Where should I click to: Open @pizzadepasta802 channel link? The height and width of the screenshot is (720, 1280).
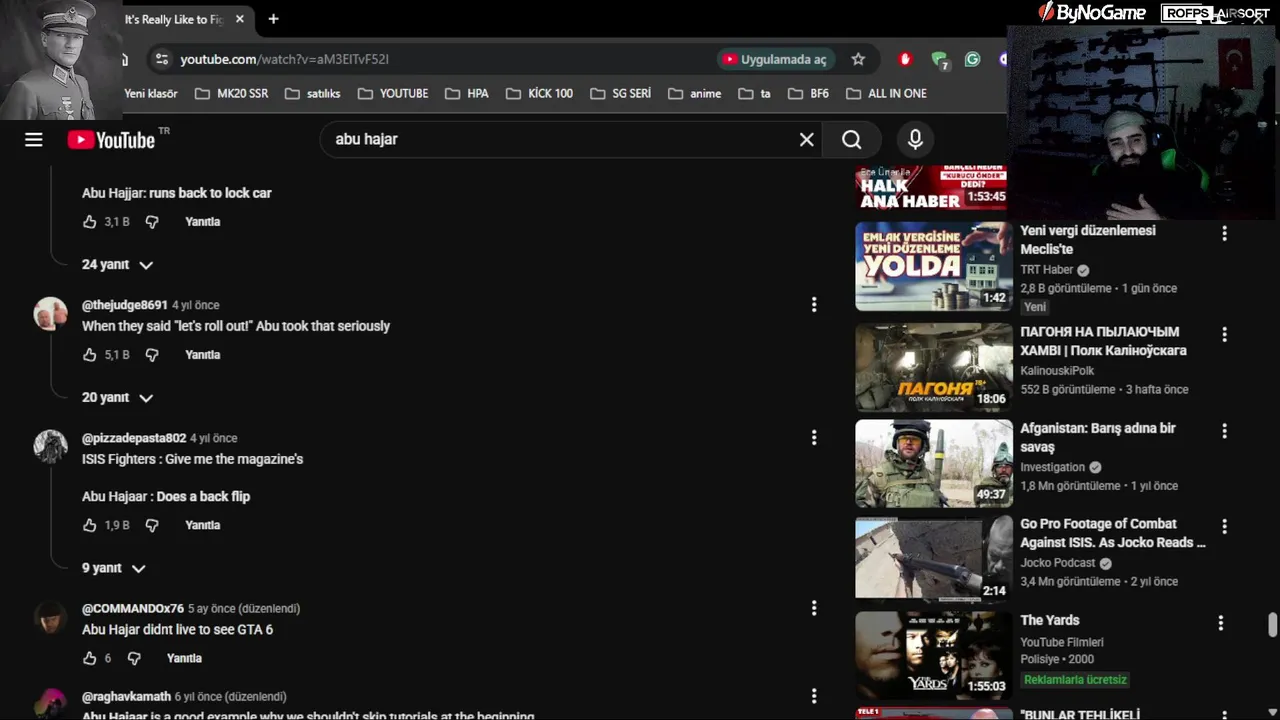tap(134, 438)
